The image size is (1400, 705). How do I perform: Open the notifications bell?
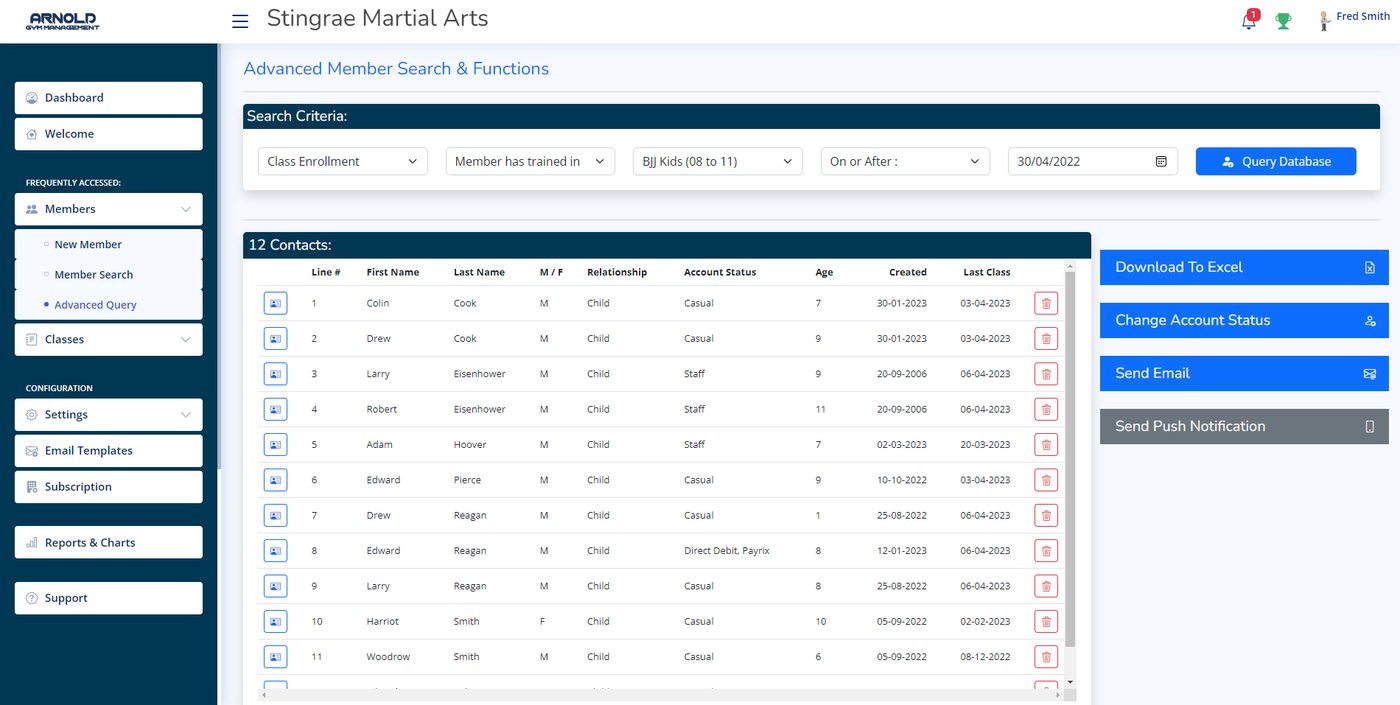pos(1249,20)
